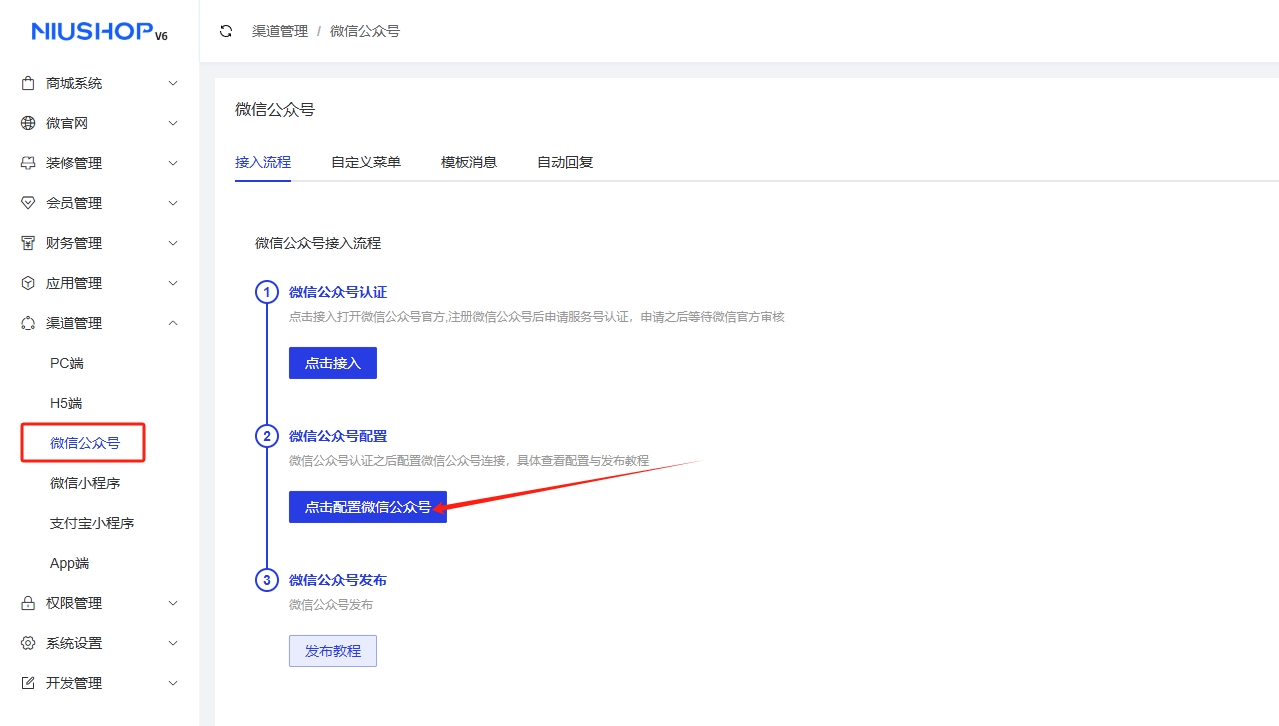The width and height of the screenshot is (1279, 726).
Task: Click the 渠道管理 breadcrumb link
Action: (280, 31)
